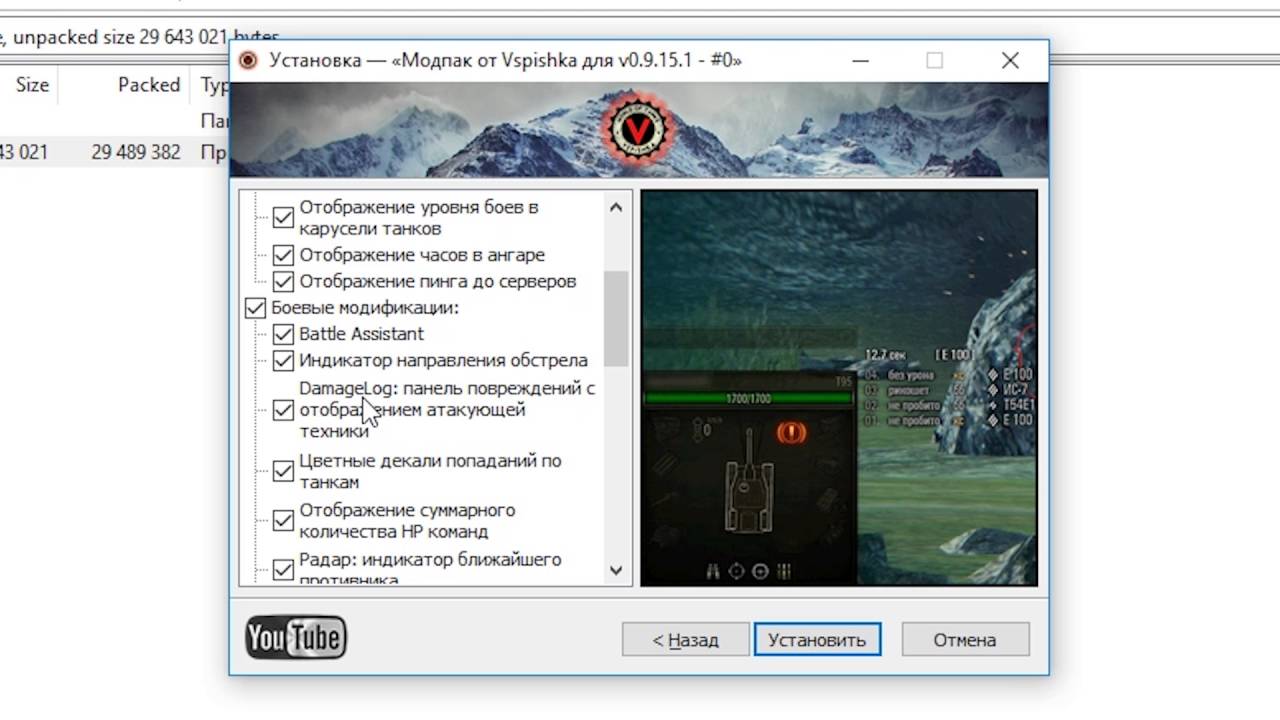Click the "Size" column header in archive window

(32, 85)
